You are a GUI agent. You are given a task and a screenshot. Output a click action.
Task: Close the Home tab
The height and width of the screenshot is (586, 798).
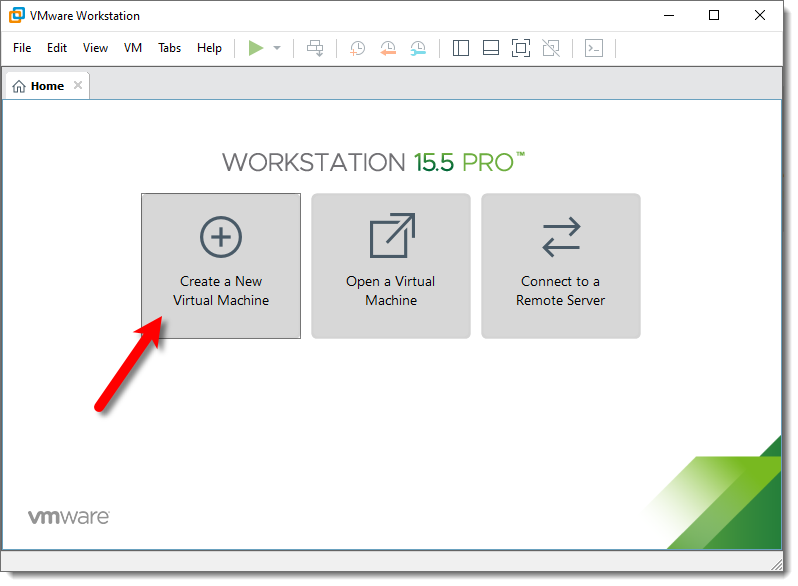78,86
